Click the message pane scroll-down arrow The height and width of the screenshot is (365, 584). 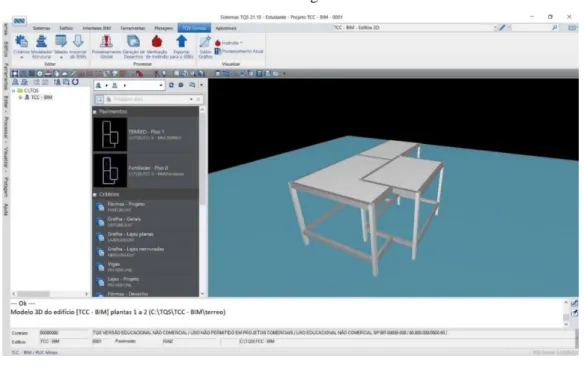566,324
